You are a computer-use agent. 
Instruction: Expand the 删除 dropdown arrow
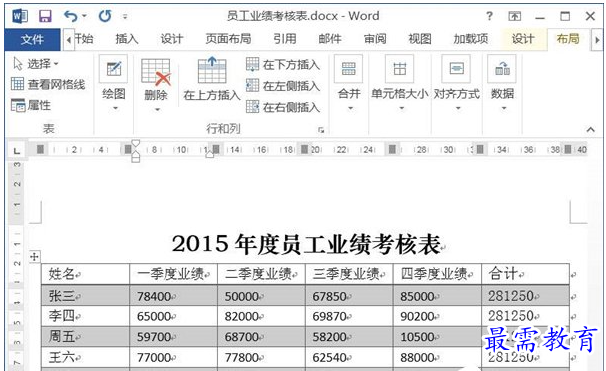pos(157,109)
